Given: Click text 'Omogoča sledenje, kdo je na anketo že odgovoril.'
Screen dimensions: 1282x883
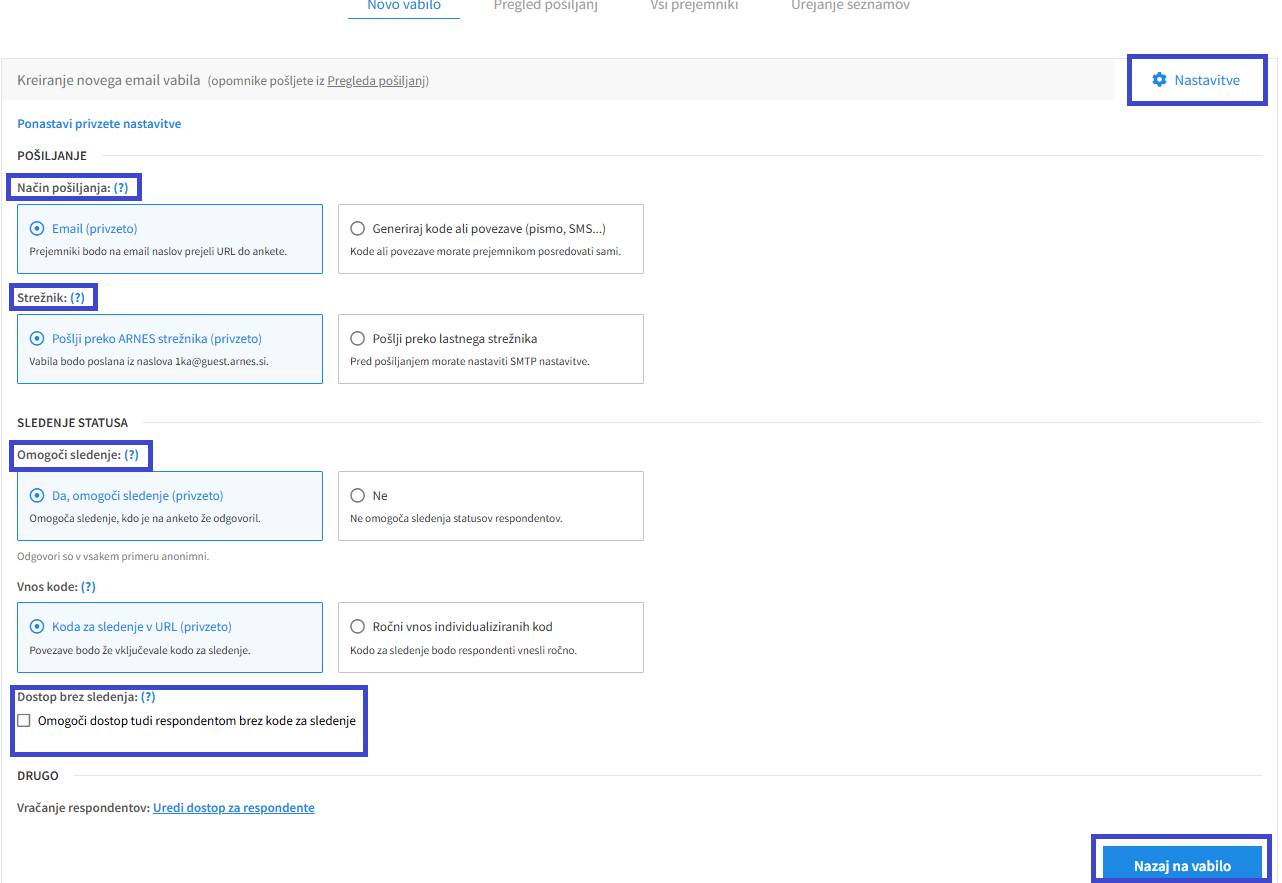Looking at the screenshot, I should (145, 519).
